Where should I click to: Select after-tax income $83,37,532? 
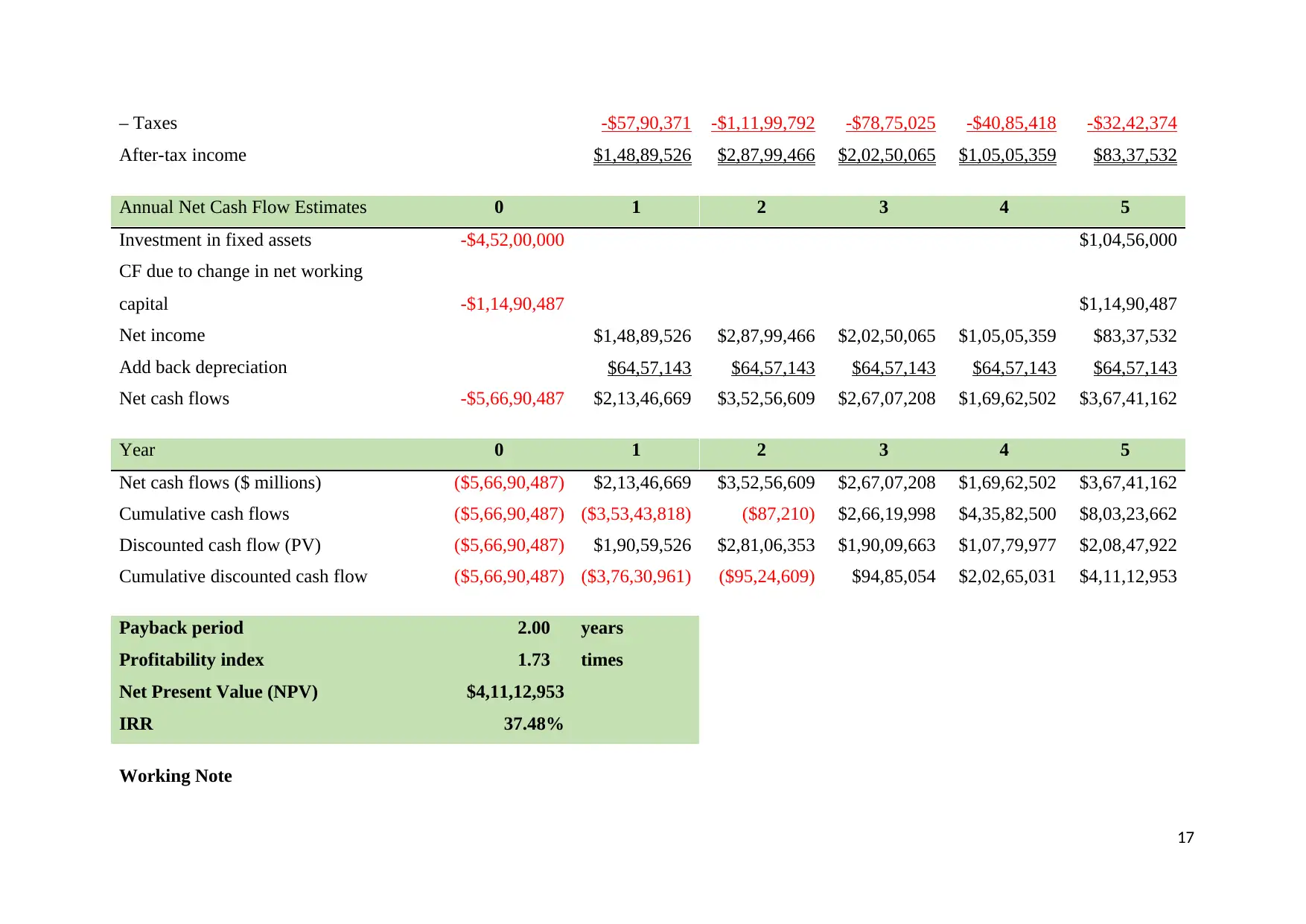pyautogui.click(x=1135, y=155)
